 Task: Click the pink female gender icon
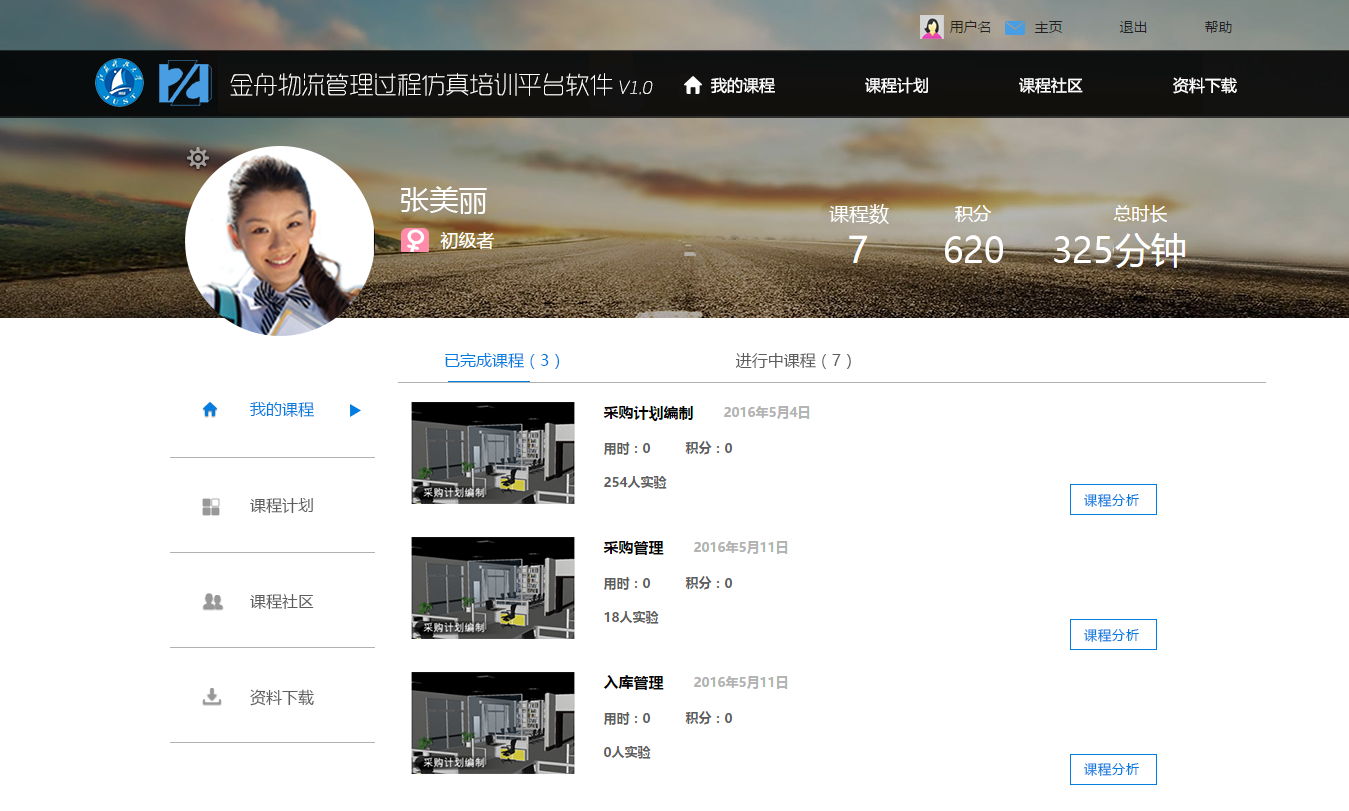click(415, 241)
